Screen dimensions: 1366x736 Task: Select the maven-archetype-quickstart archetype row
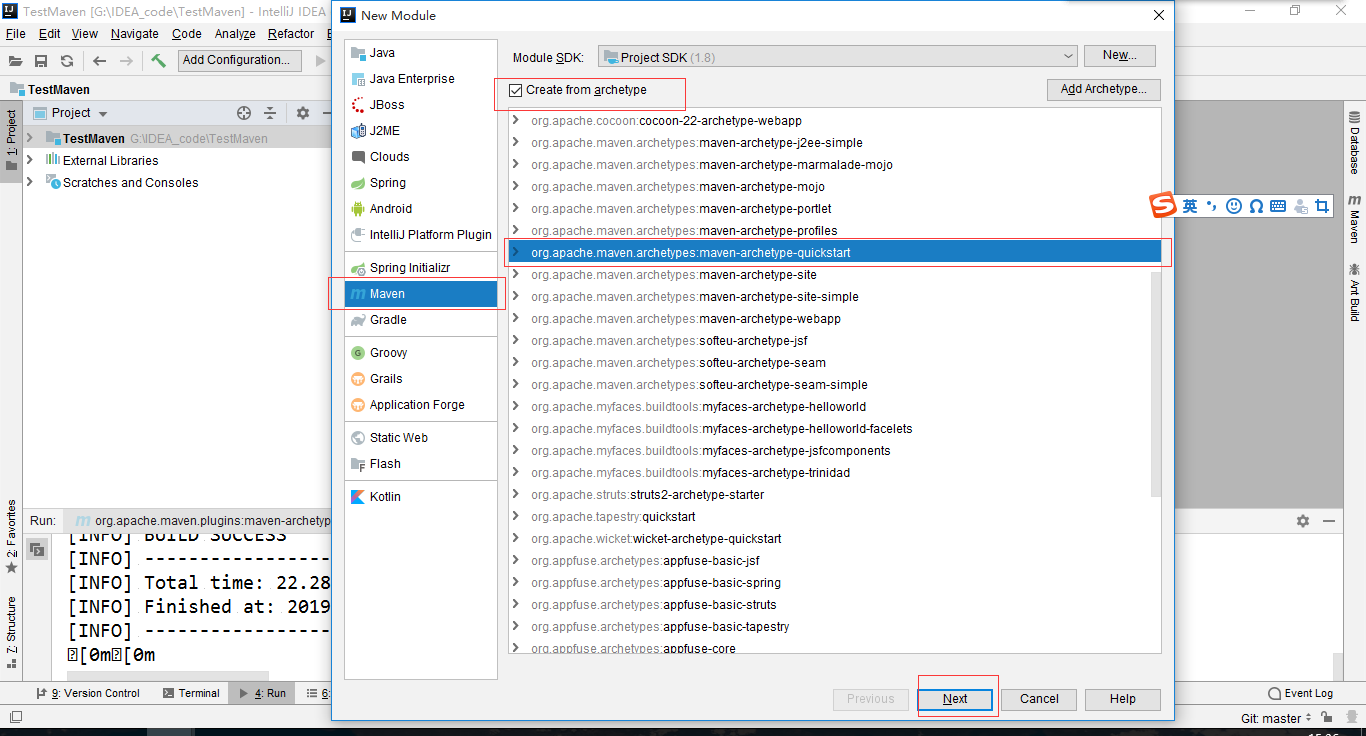point(835,253)
